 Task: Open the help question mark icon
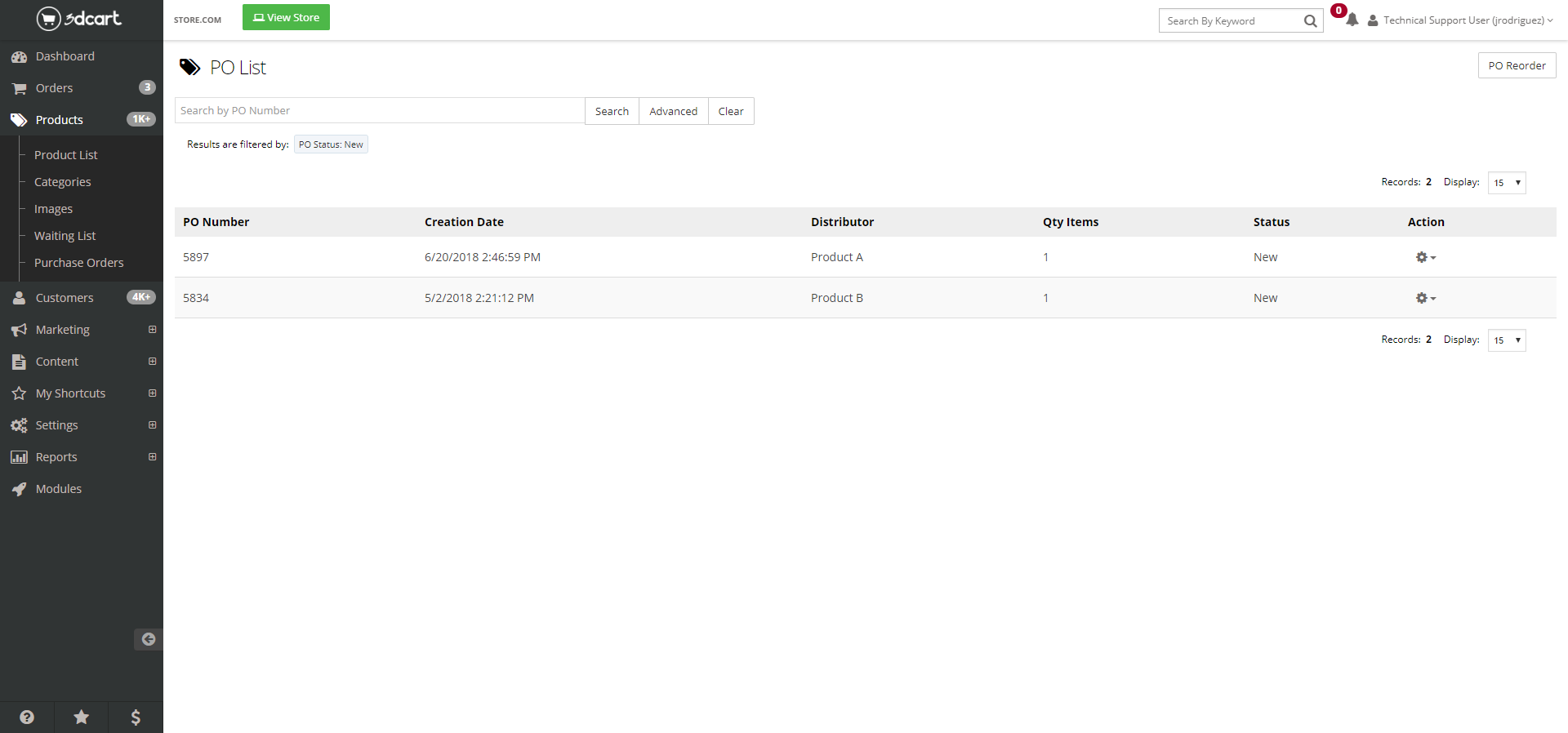coord(27,717)
